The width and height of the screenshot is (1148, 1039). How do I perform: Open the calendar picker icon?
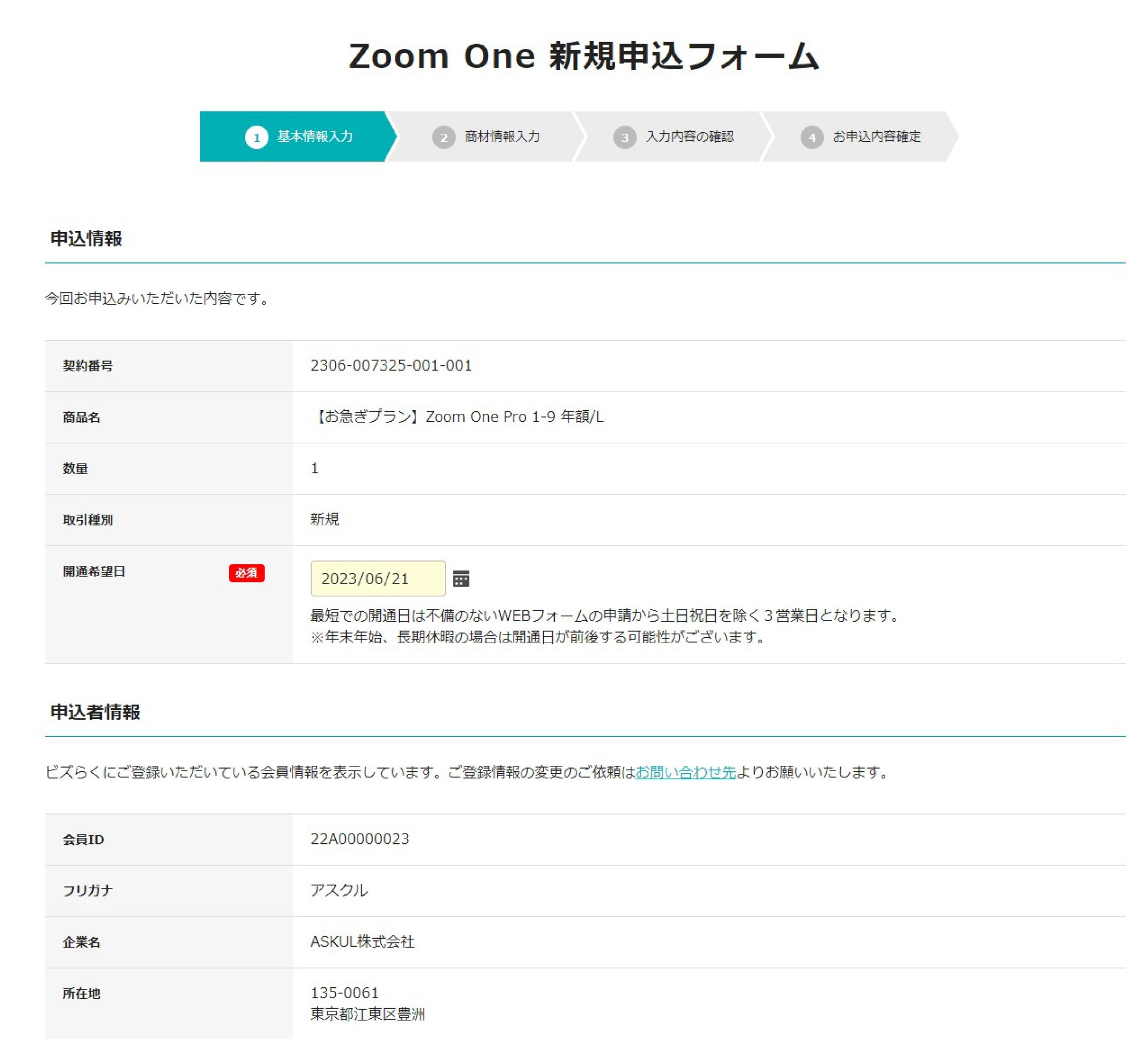pyautogui.click(x=461, y=578)
